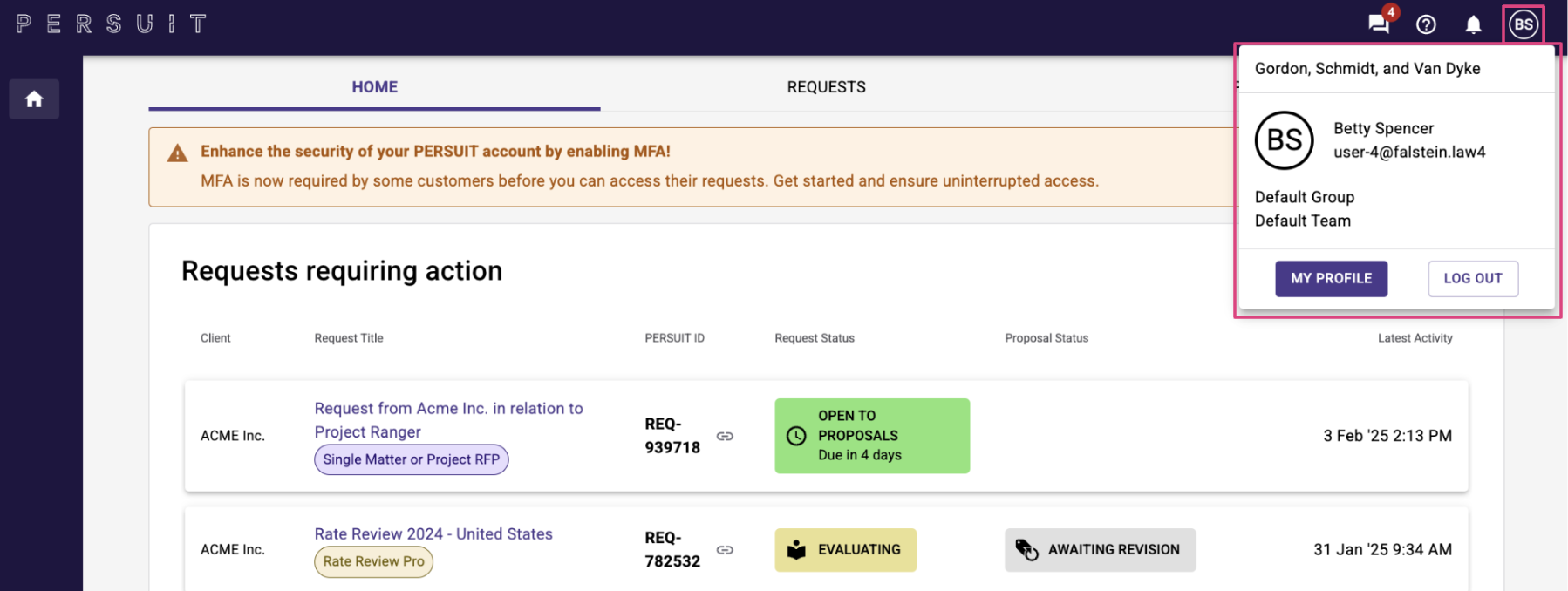Viewport: 1568px width, 591px height.
Task: Click the LOG OUT button
Action: click(x=1472, y=279)
